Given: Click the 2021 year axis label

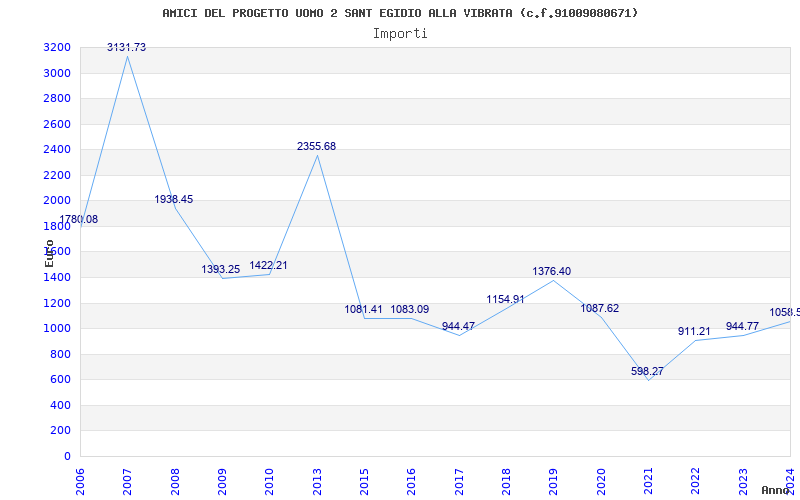Looking at the screenshot, I should [648, 482].
